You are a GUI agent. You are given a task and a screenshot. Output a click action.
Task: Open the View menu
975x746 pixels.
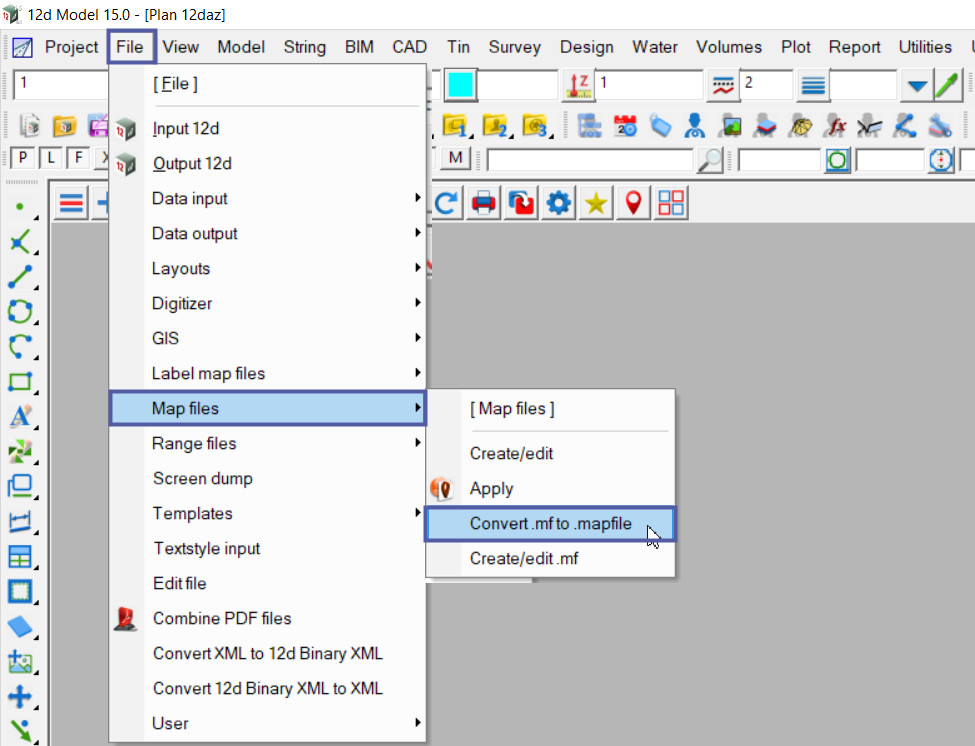(x=180, y=47)
